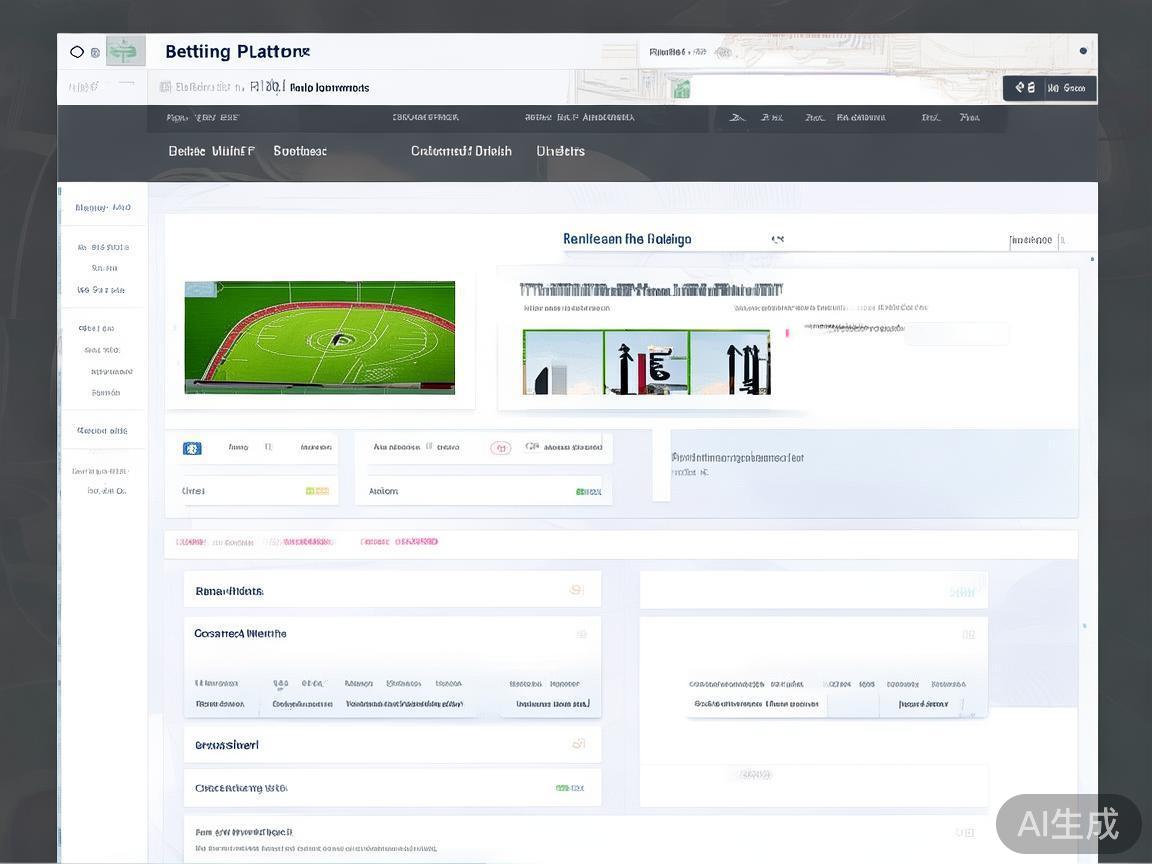
Task: Toggle the green badge in the left odds card
Action: coord(317,491)
